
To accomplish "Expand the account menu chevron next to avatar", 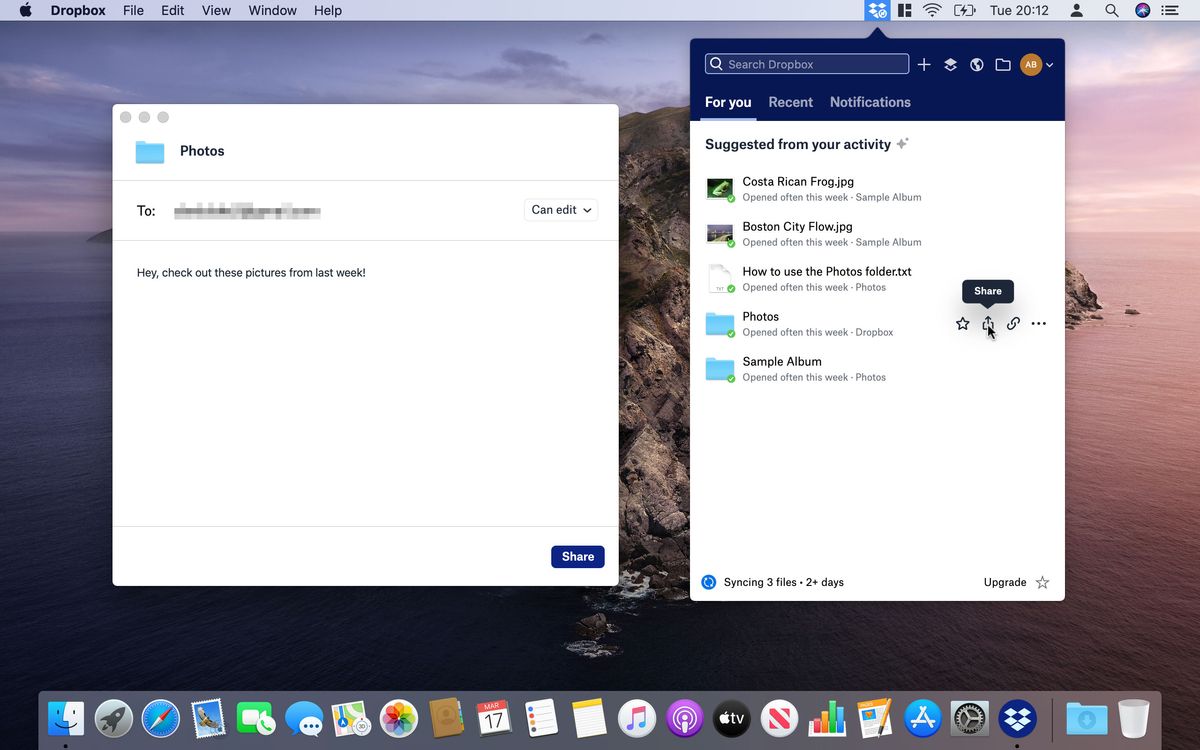I will [1048, 64].
